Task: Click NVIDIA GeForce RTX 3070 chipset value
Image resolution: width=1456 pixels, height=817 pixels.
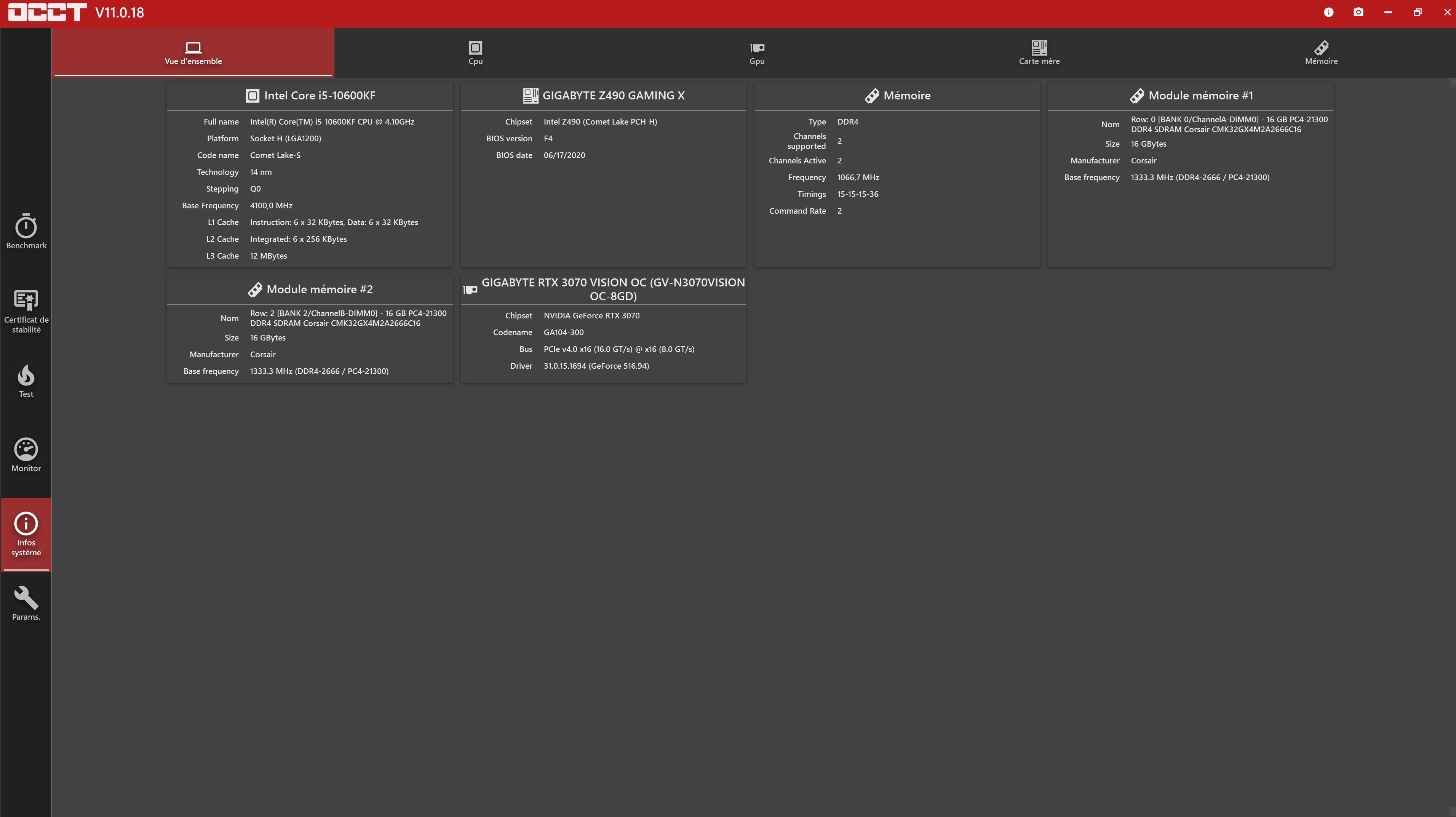Action: (x=591, y=315)
